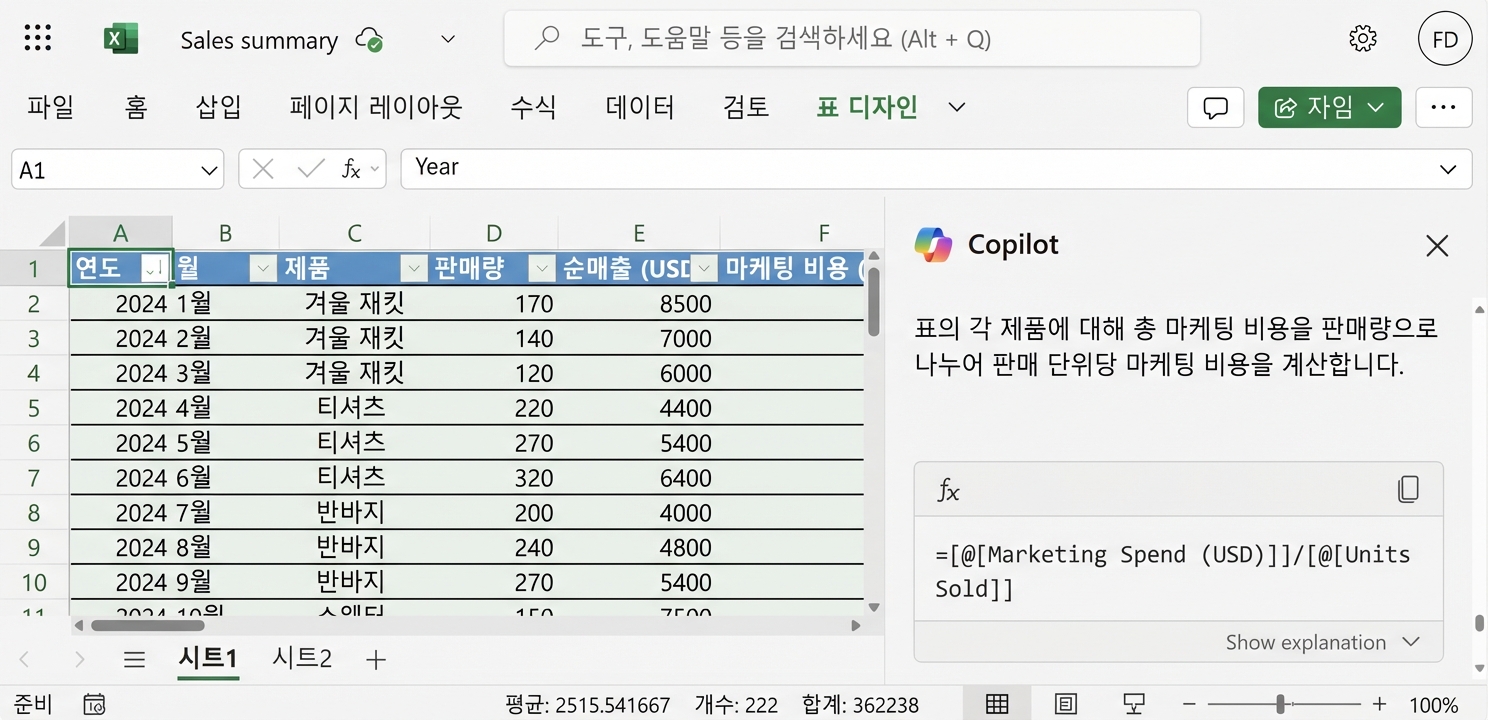Go to previous sheet arrow
The height and width of the screenshot is (720, 1488).
pos(25,660)
